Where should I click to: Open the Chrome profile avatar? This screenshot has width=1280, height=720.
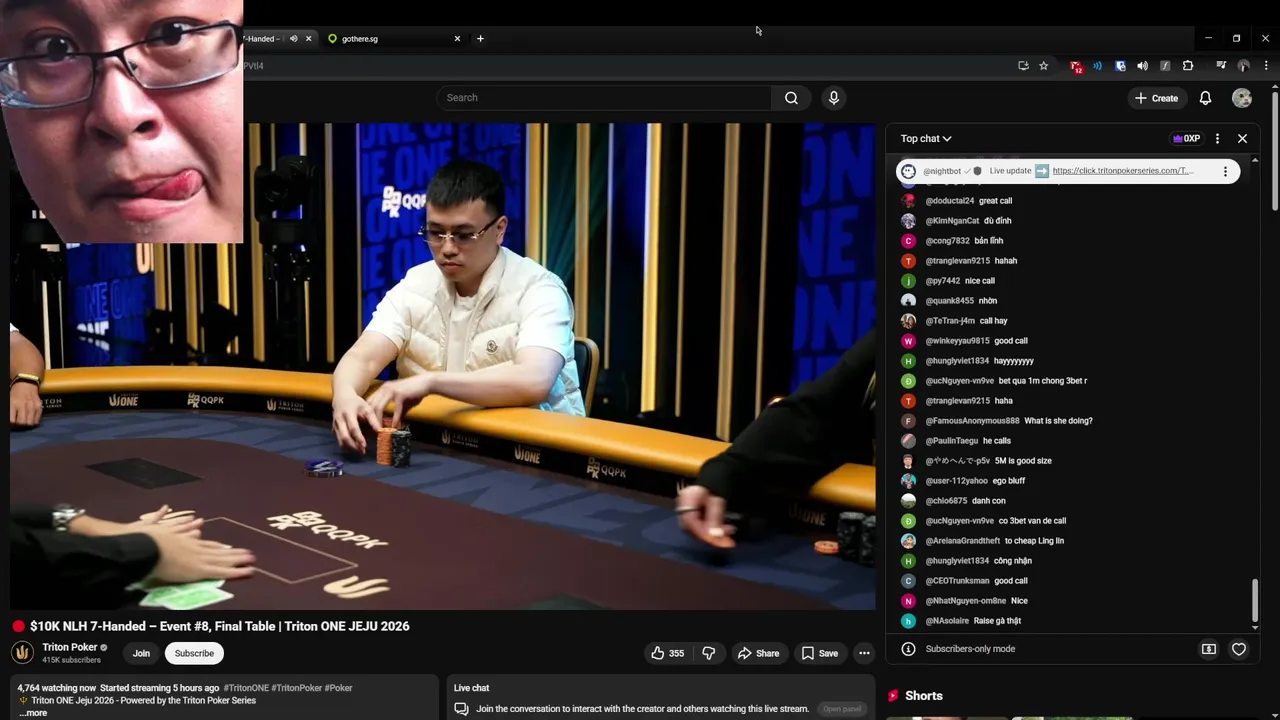(1243, 66)
